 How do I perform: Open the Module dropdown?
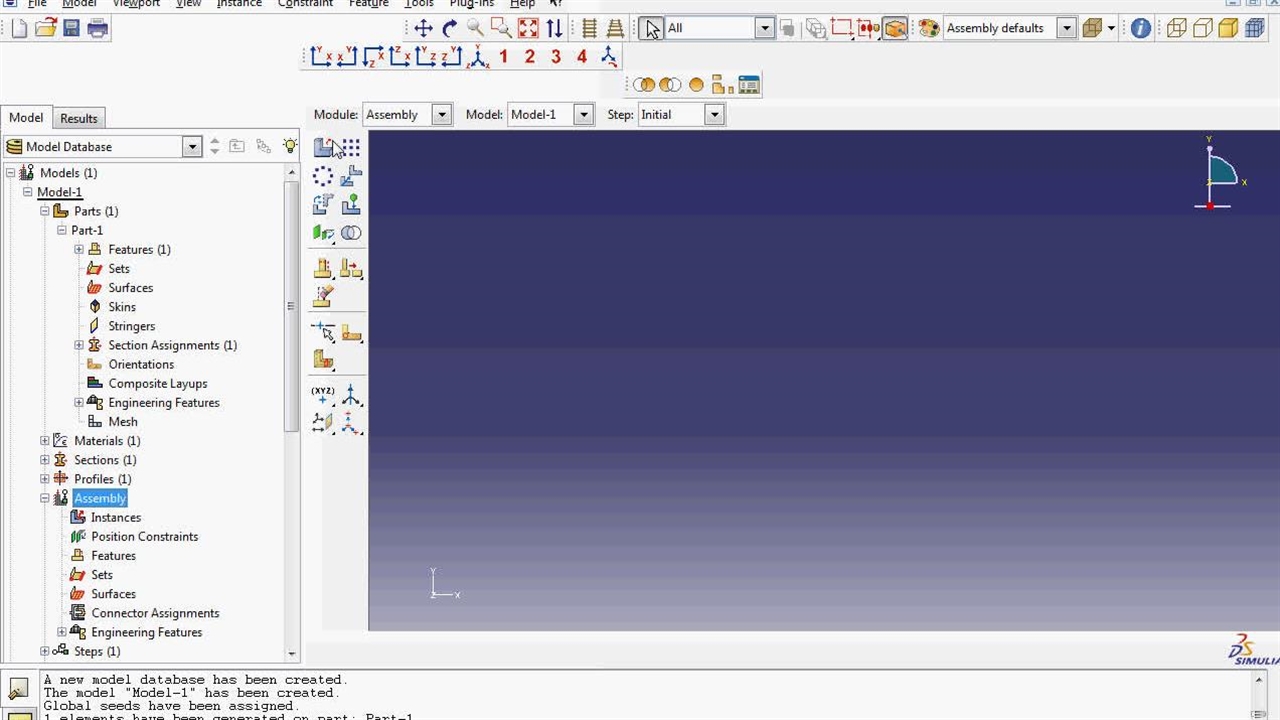[441, 115]
